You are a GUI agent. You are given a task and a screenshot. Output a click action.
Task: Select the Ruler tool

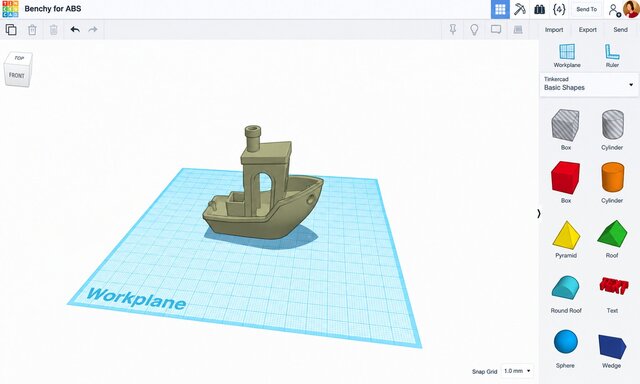(x=612, y=56)
